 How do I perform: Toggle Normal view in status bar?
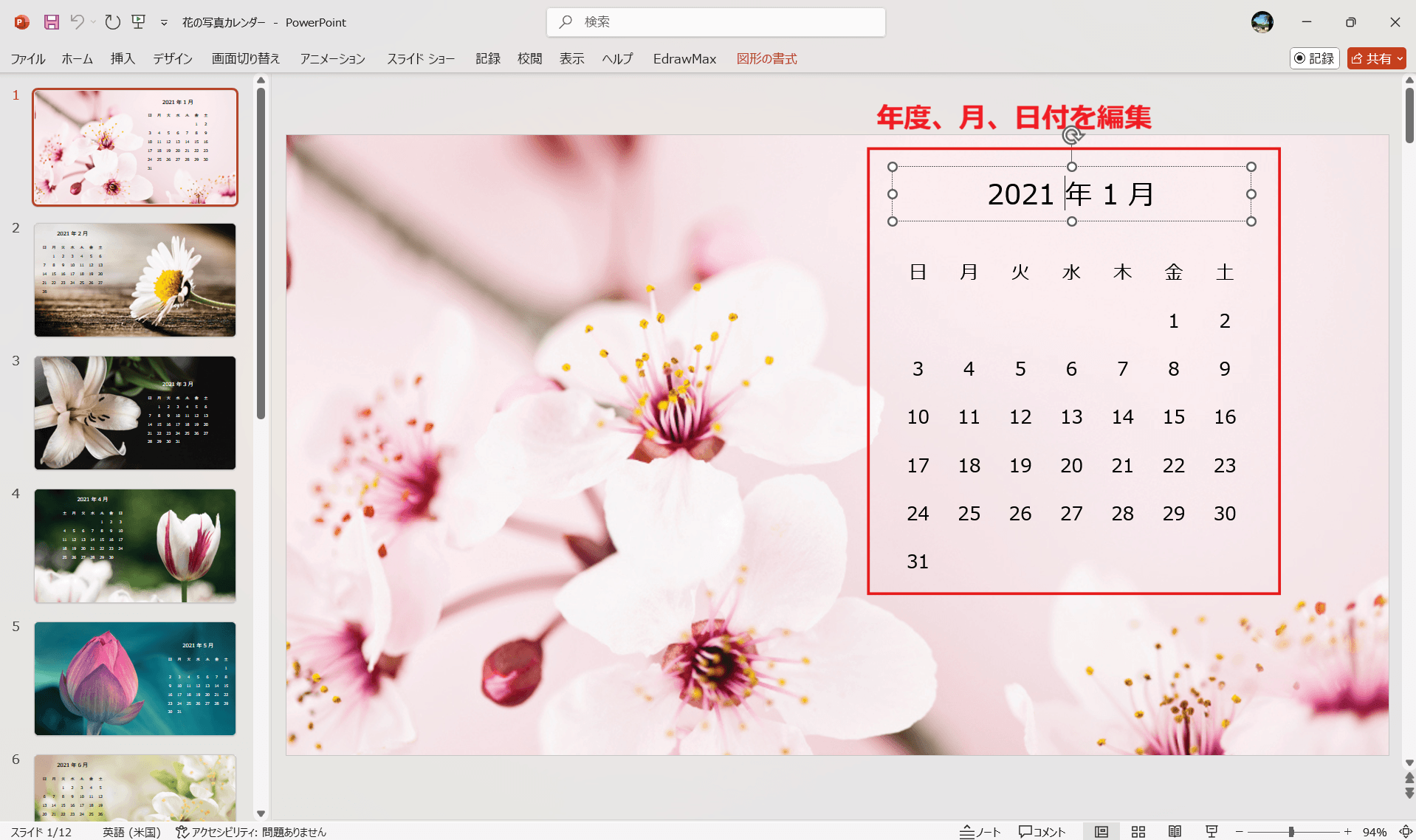(1101, 832)
